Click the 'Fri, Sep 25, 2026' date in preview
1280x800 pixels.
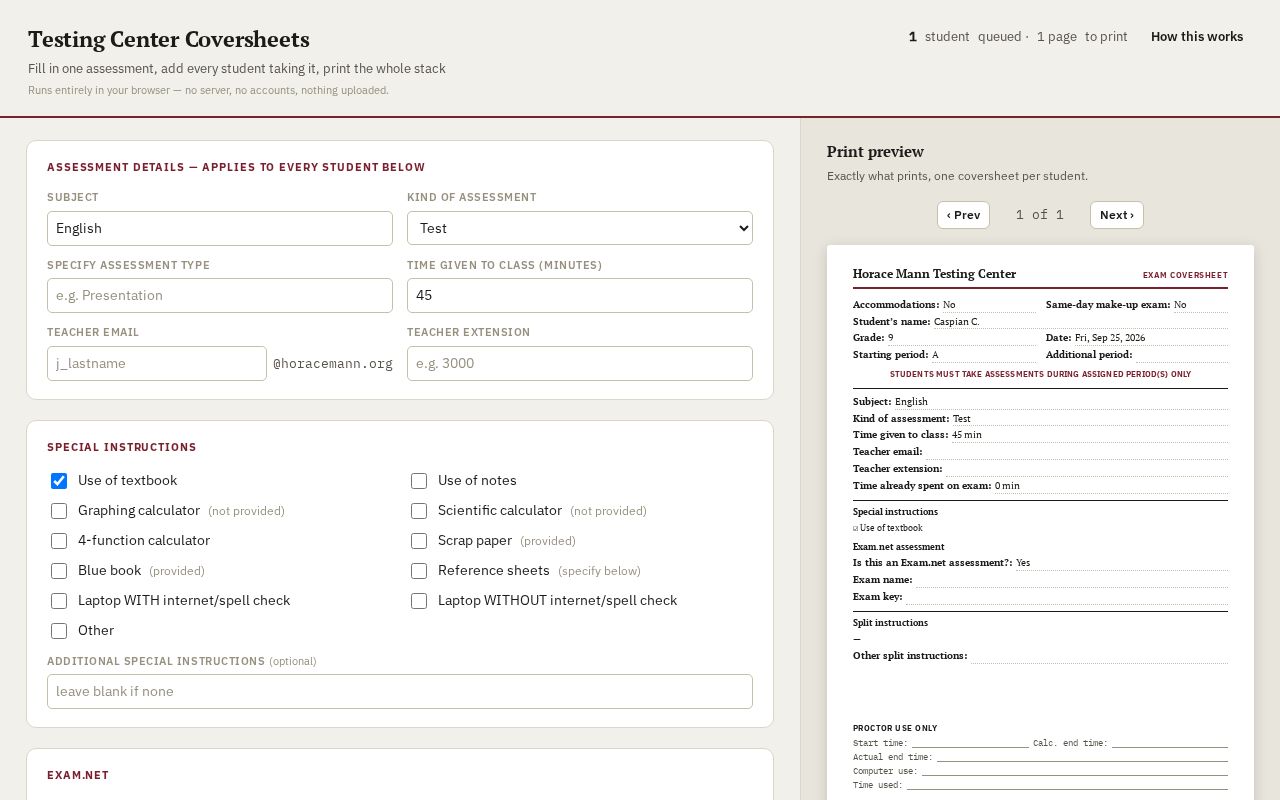(x=1110, y=338)
